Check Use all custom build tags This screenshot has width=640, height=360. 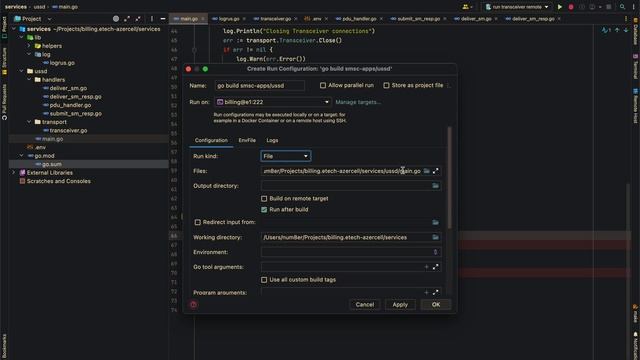(264, 280)
